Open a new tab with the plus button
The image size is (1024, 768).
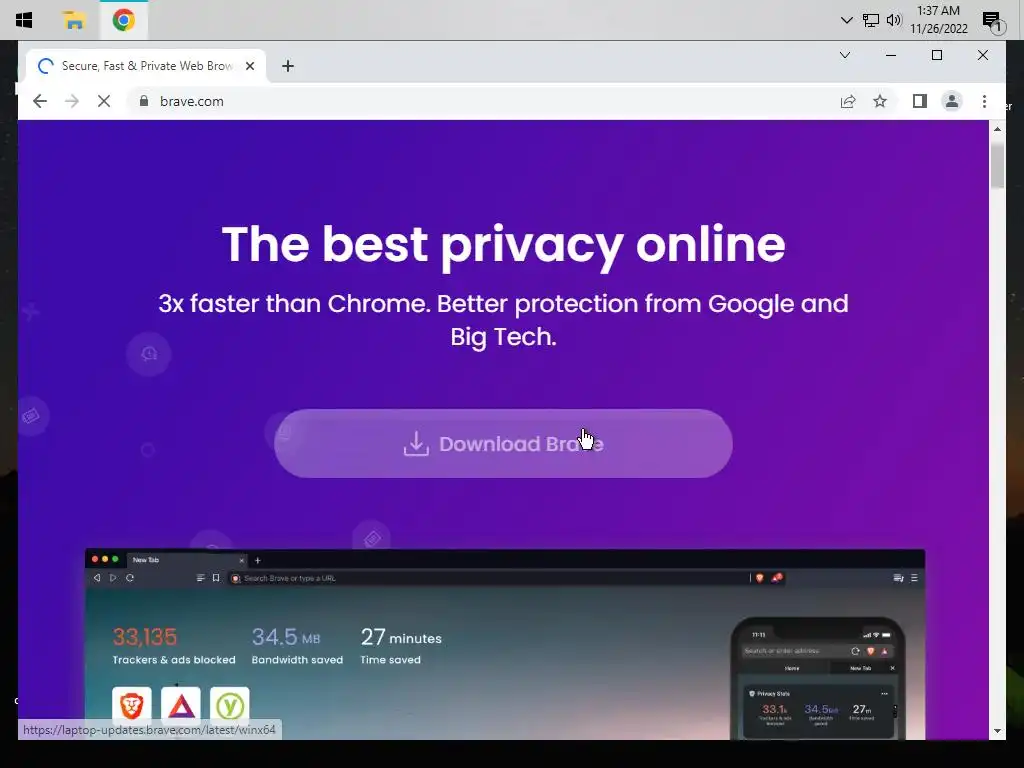pyautogui.click(x=288, y=66)
